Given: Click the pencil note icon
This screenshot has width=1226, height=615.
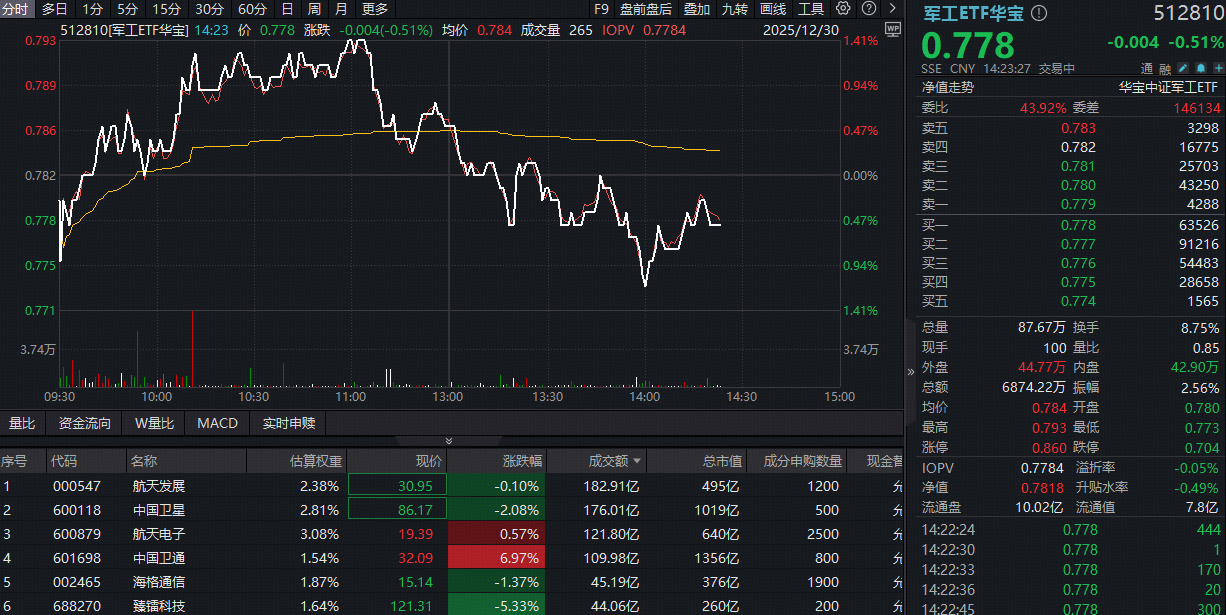Looking at the screenshot, I should 1183,69.
